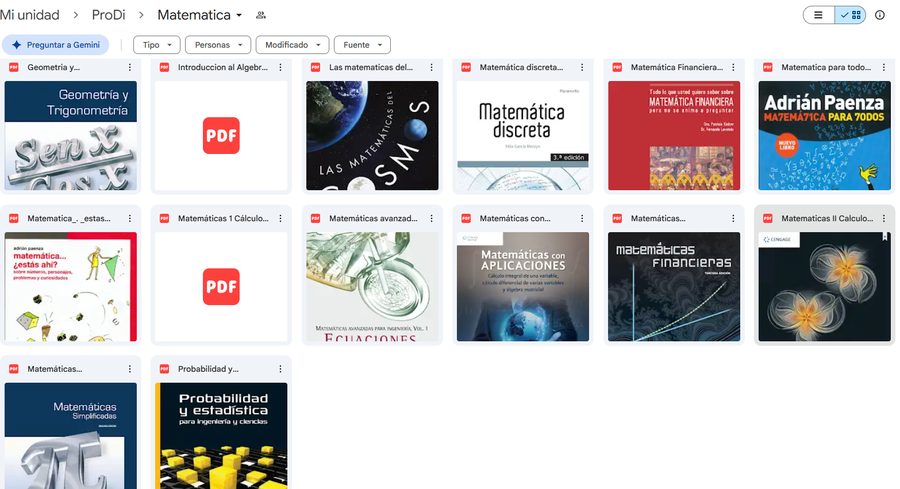Select file name 'Matemática Financiera...'

[677, 67]
